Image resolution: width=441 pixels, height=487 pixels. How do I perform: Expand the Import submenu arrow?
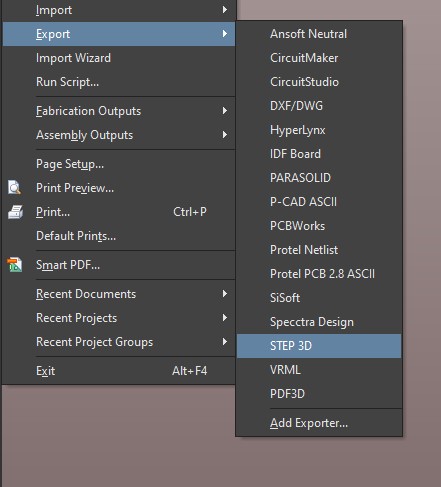(x=225, y=10)
